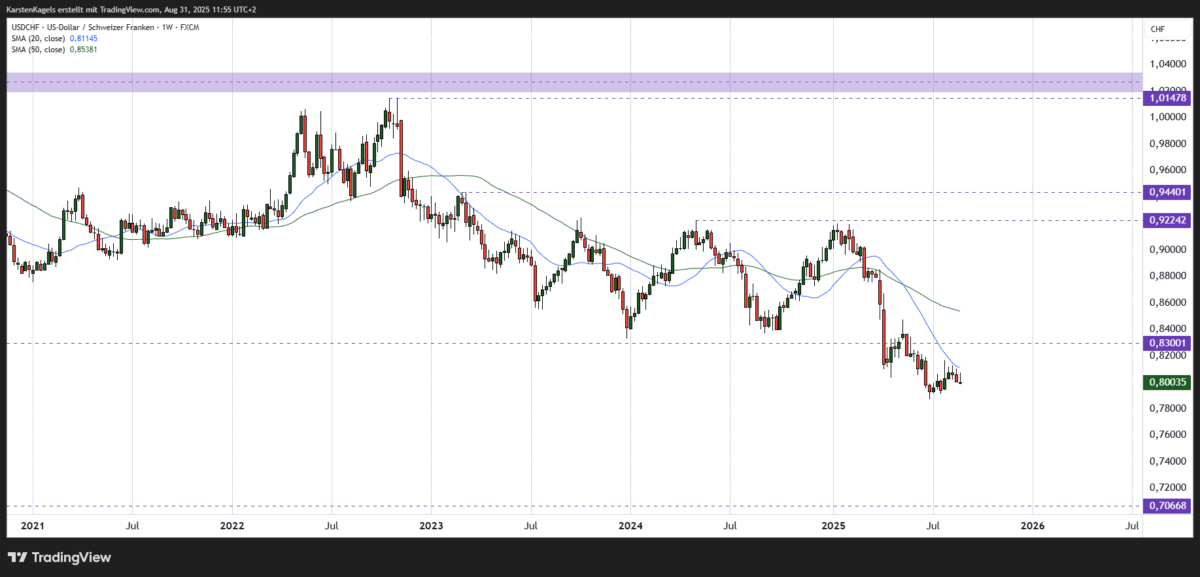This screenshot has width=1200, height=577.
Task: Click the CHF label atop the price axis
Action: pyautogui.click(x=1157, y=30)
